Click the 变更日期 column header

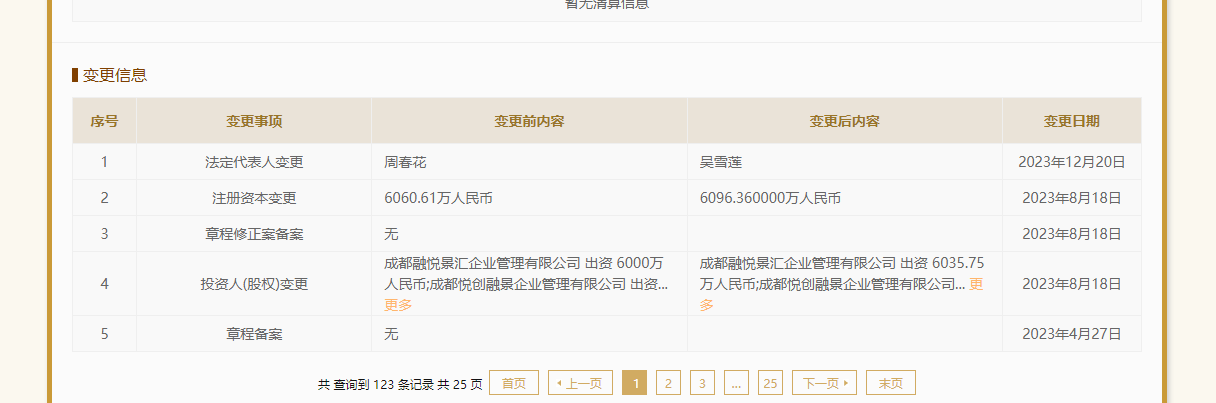point(1071,121)
